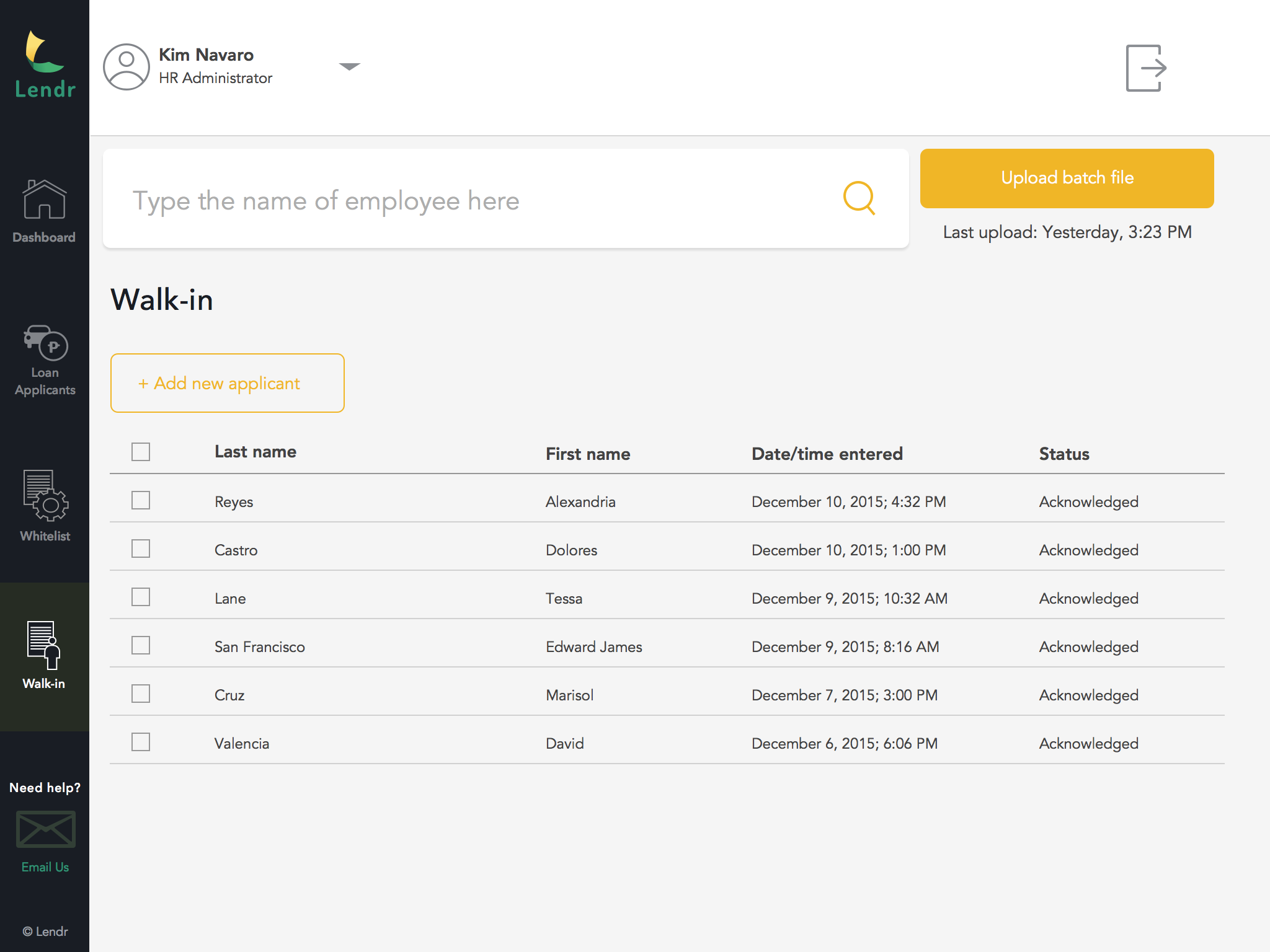Open the Dashboard house icon
Viewport: 1270px width, 952px height.
pyautogui.click(x=44, y=200)
